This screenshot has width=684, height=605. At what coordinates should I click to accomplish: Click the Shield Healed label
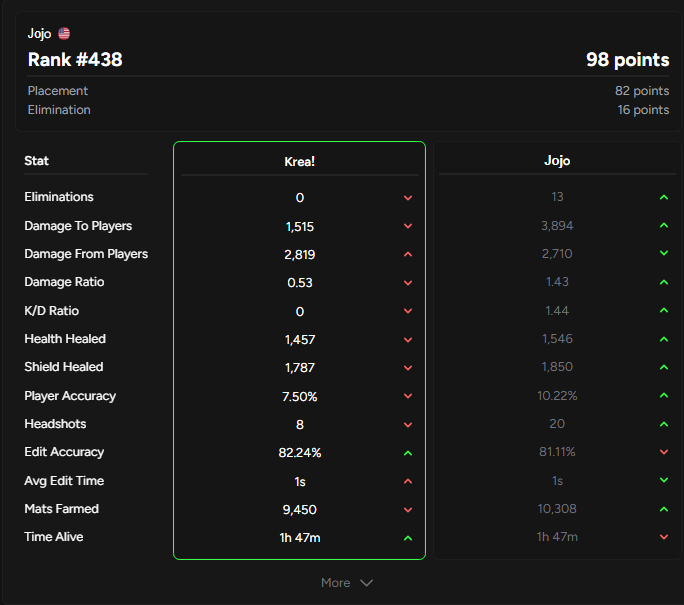coord(64,367)
